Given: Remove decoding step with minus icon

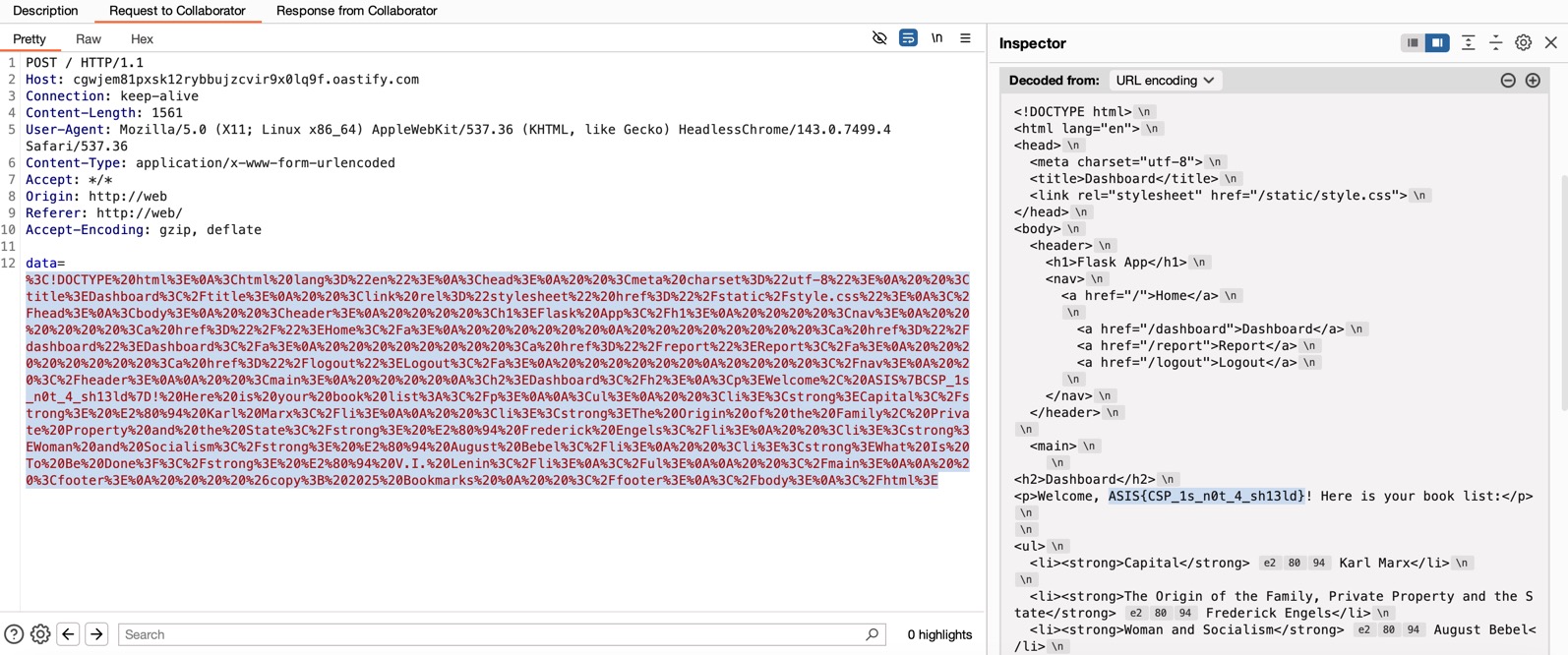Looking at the screenshot, I should click(1508, 81).
